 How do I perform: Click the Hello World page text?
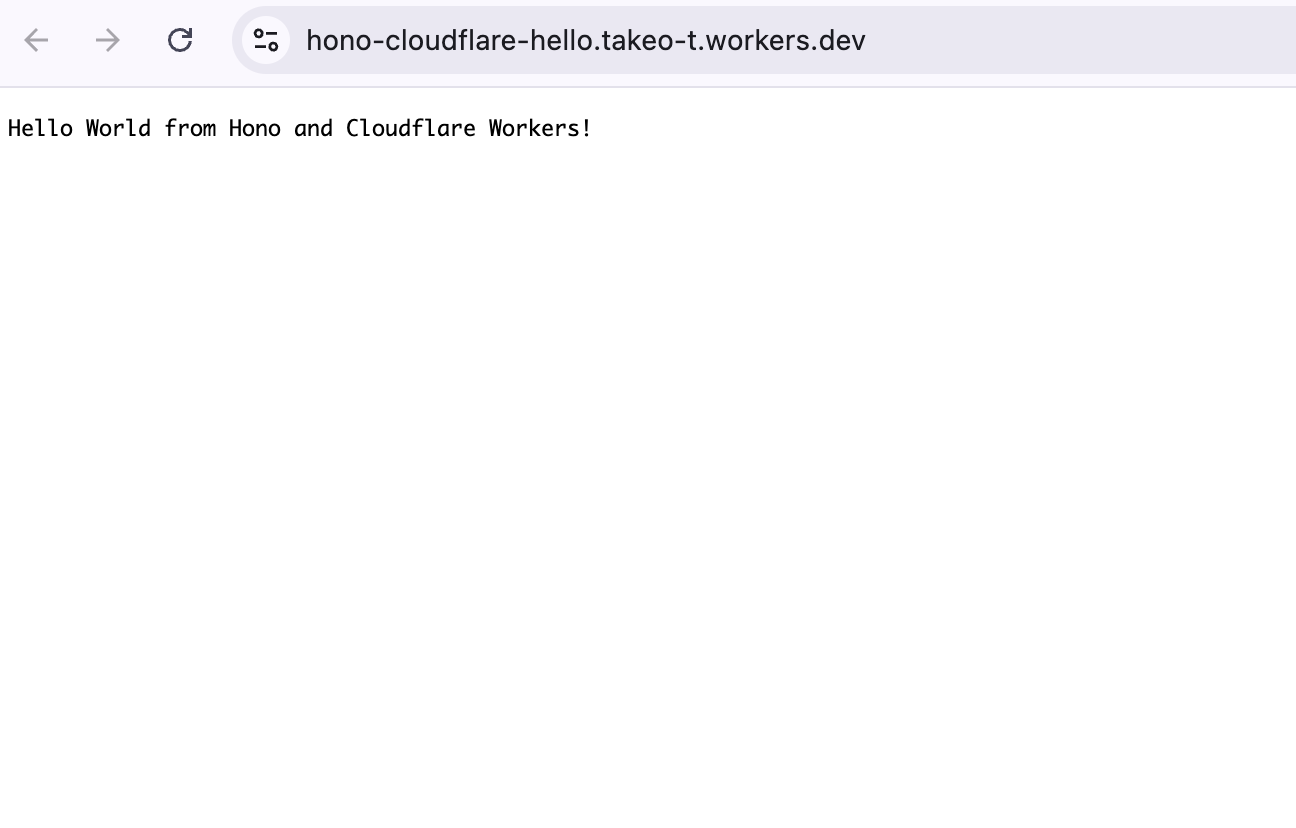tap(299, 128)
